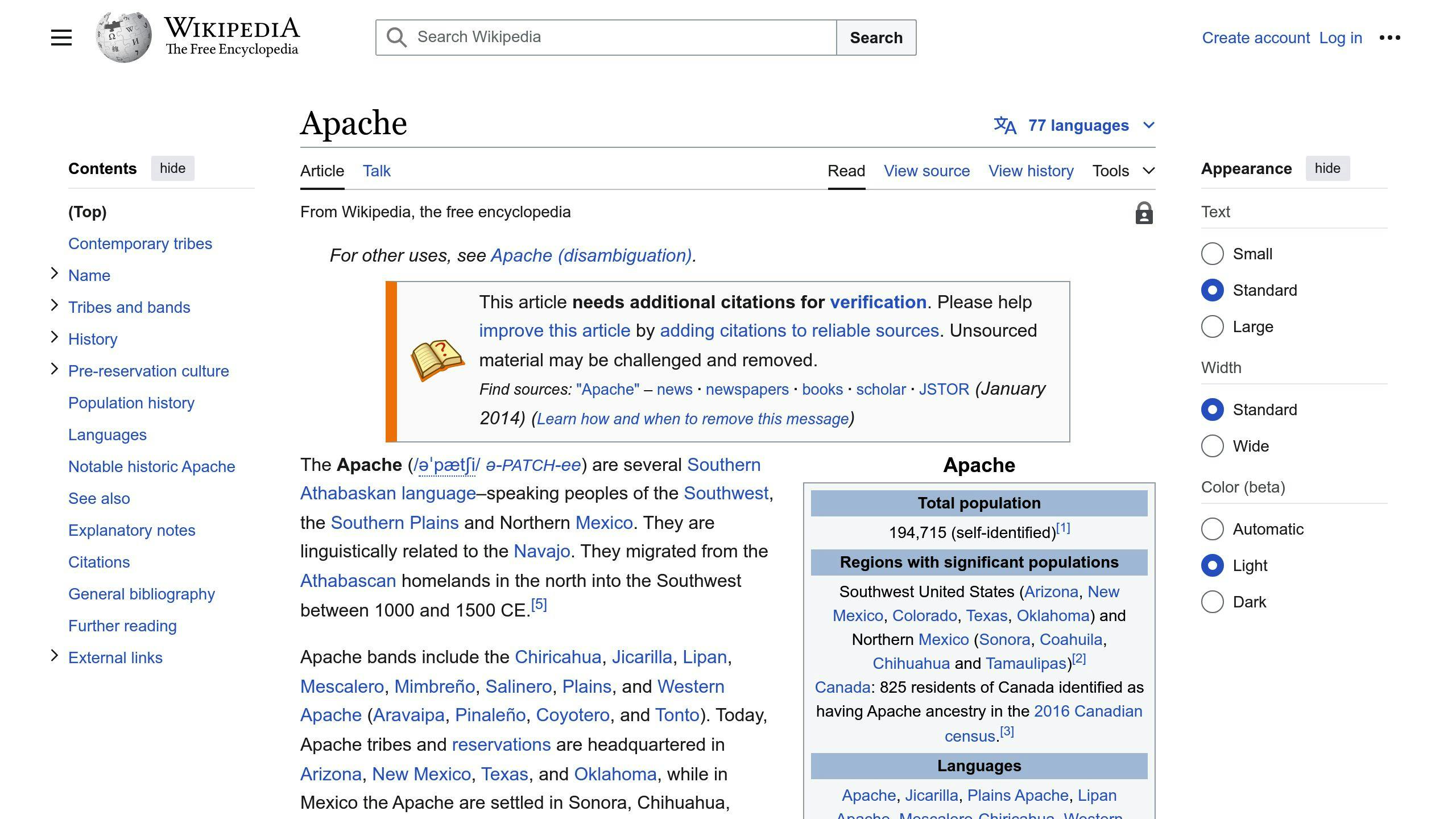Click citation reference [5]

[539, 604]
